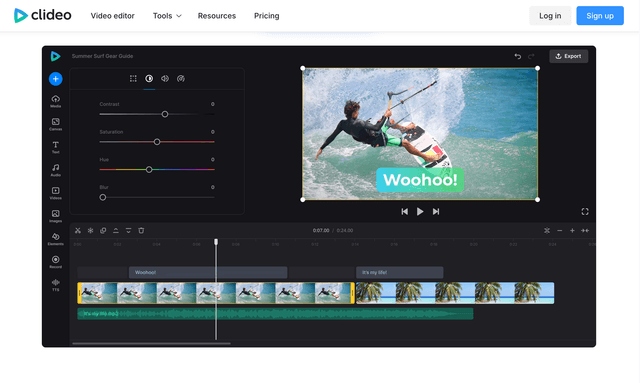Play the video preview
The height and width of the screenshot is (383, 640).
[420, 212]
